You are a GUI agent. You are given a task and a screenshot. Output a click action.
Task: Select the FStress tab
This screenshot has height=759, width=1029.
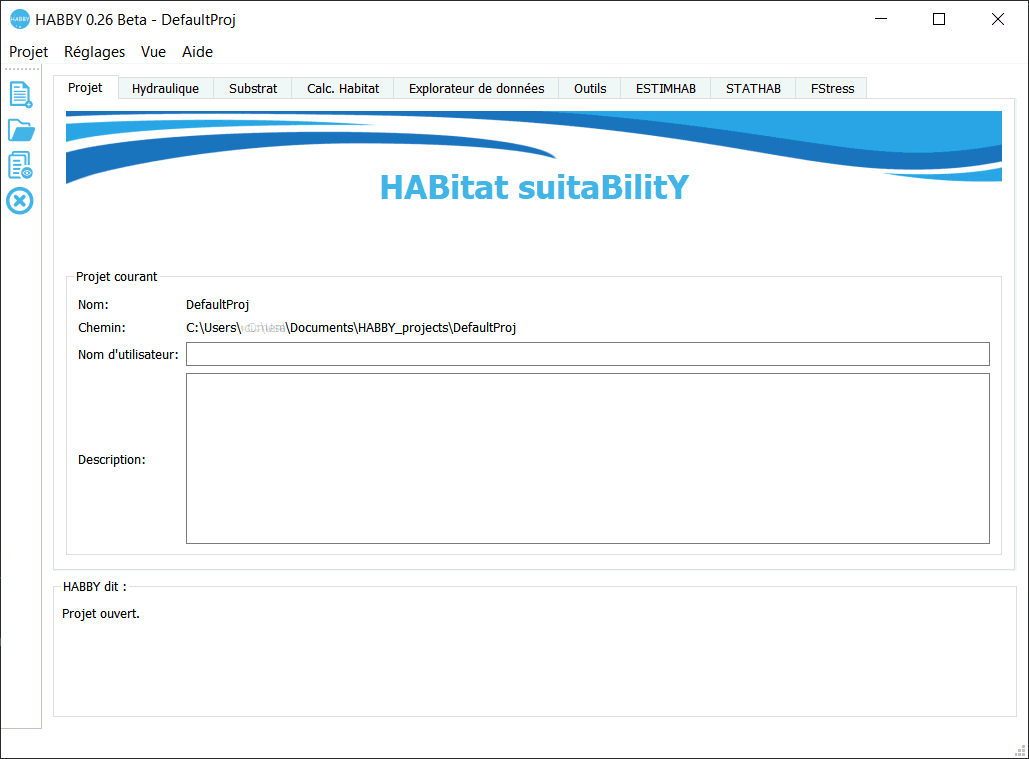point(832,88)
